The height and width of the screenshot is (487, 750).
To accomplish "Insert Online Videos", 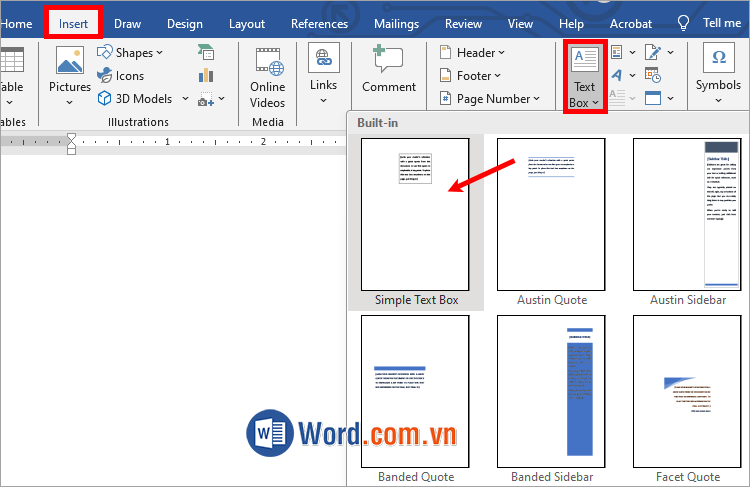I will [x=267, y=78].
